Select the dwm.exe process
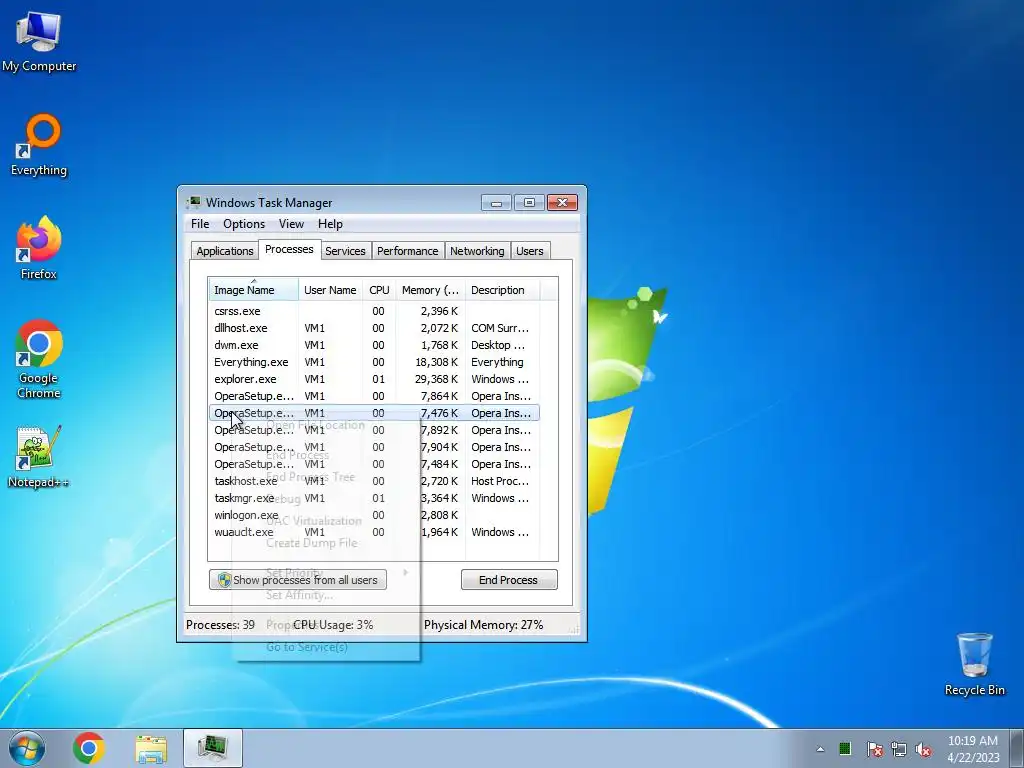 pos(374,345)
